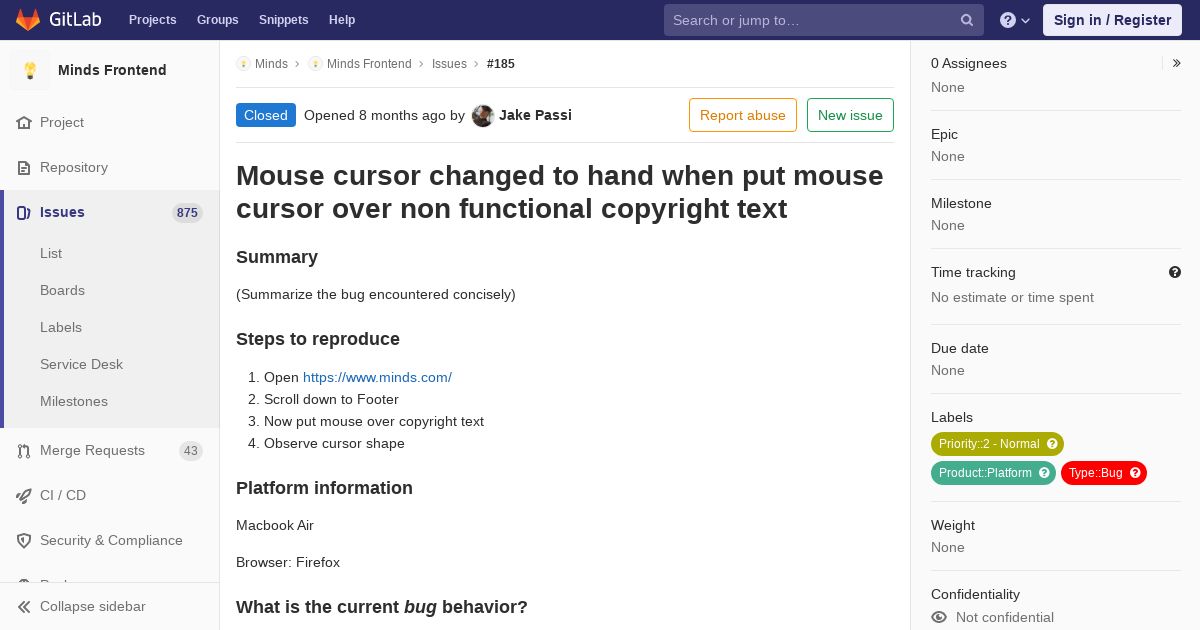
Task: Click the Minds Frontend project title
Action: [x=112, y=70]
